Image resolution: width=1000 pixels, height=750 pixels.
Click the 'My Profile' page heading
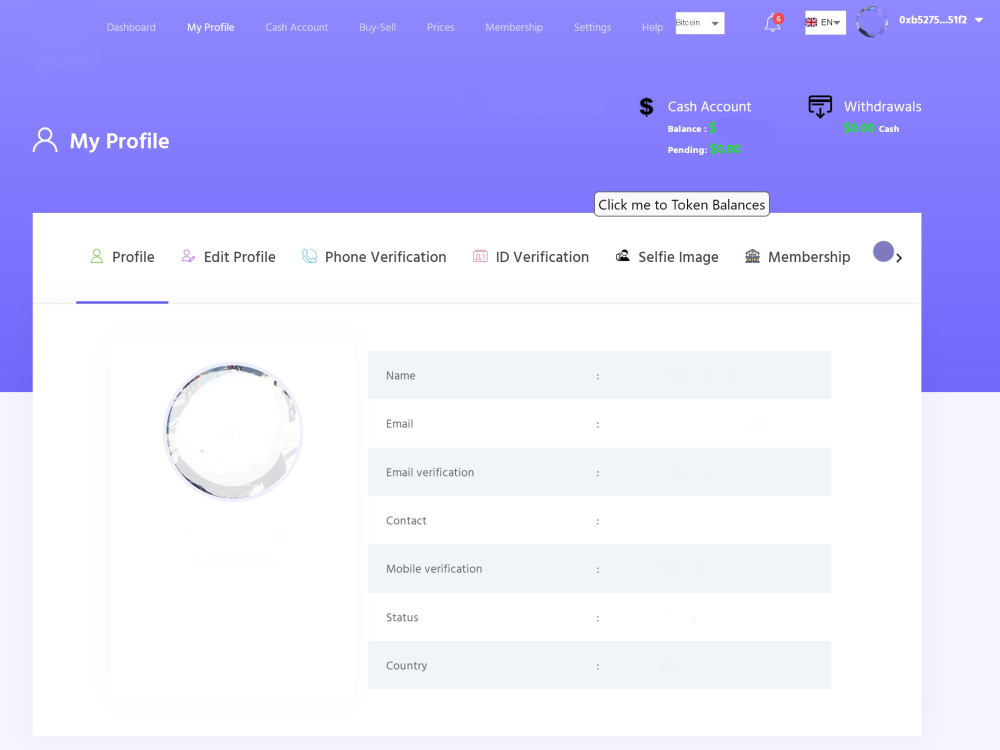[119, 141]
